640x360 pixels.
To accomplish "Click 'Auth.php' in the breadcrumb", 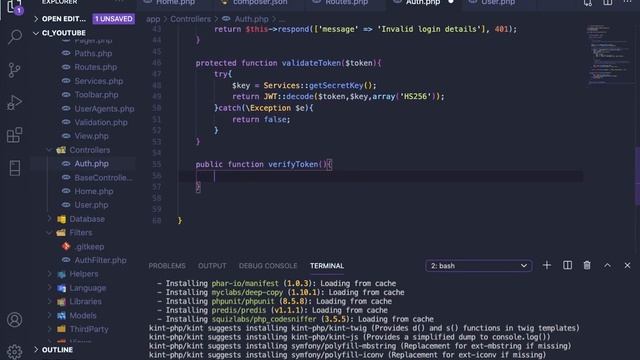I will click(x=251, y=19).
